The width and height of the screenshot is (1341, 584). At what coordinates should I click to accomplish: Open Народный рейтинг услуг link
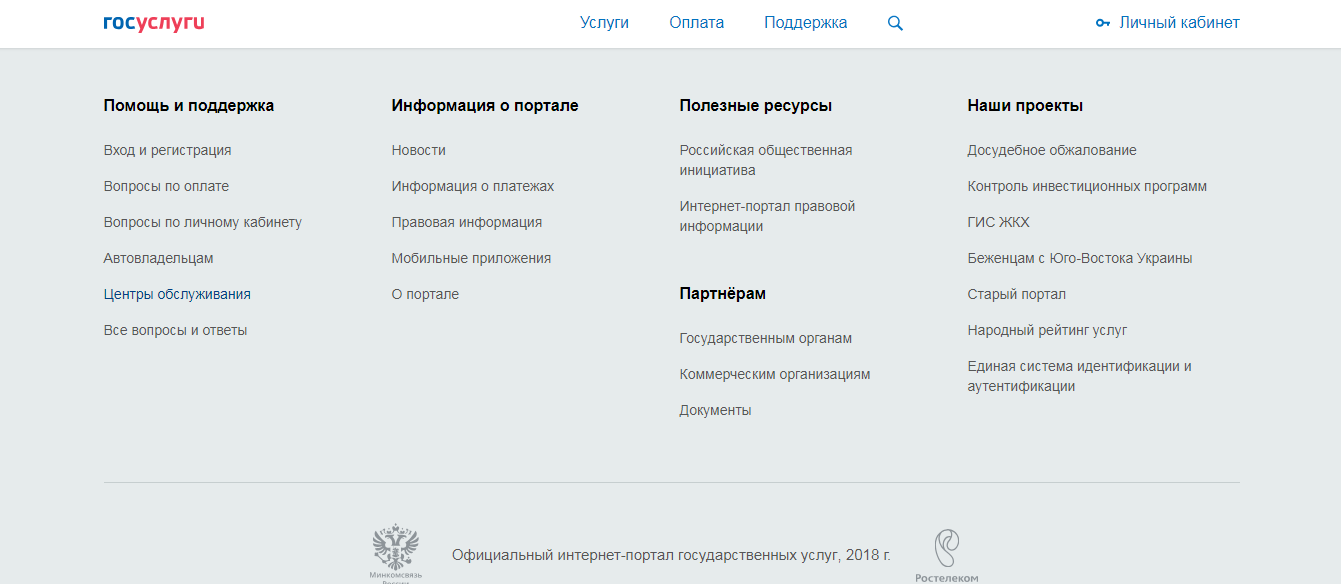click(x=1047, y=330)
